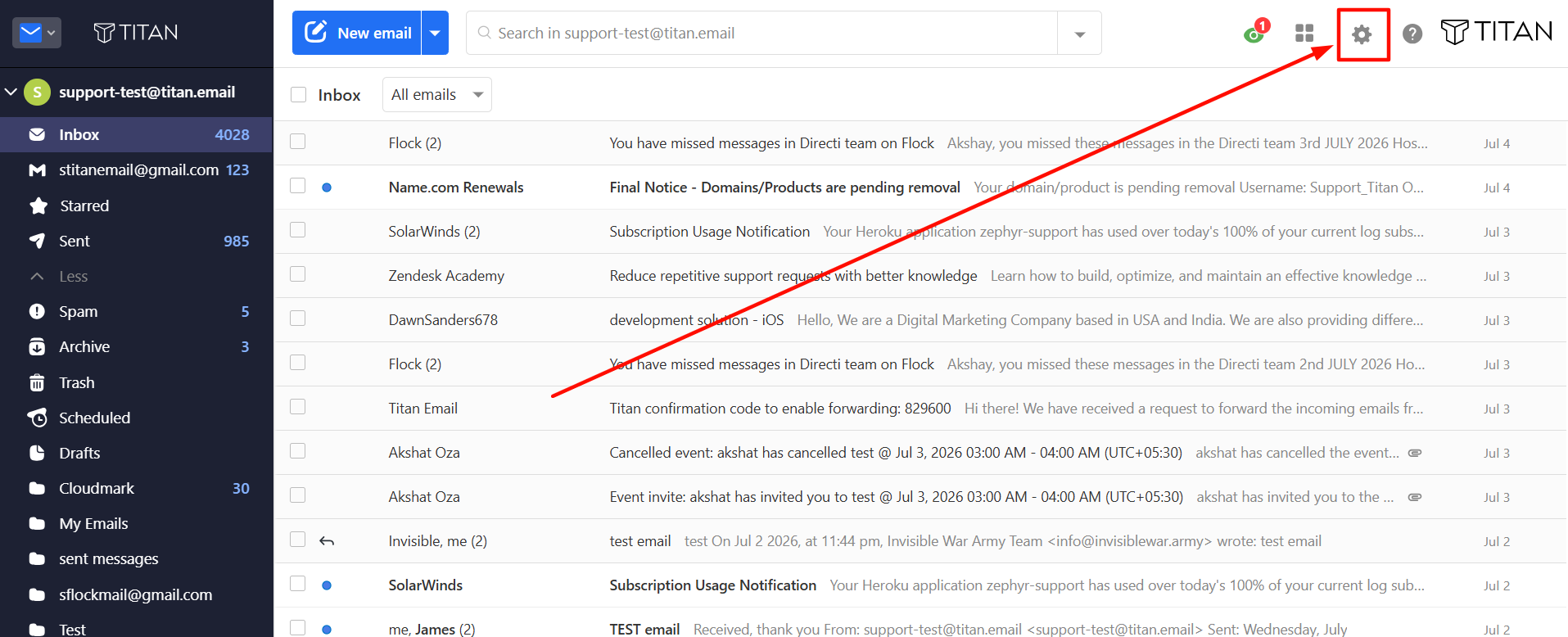Select the Flock Jul 4 email checkbox
The height and width of the screenshot is (637, 1568).
(x=298, y=142)
